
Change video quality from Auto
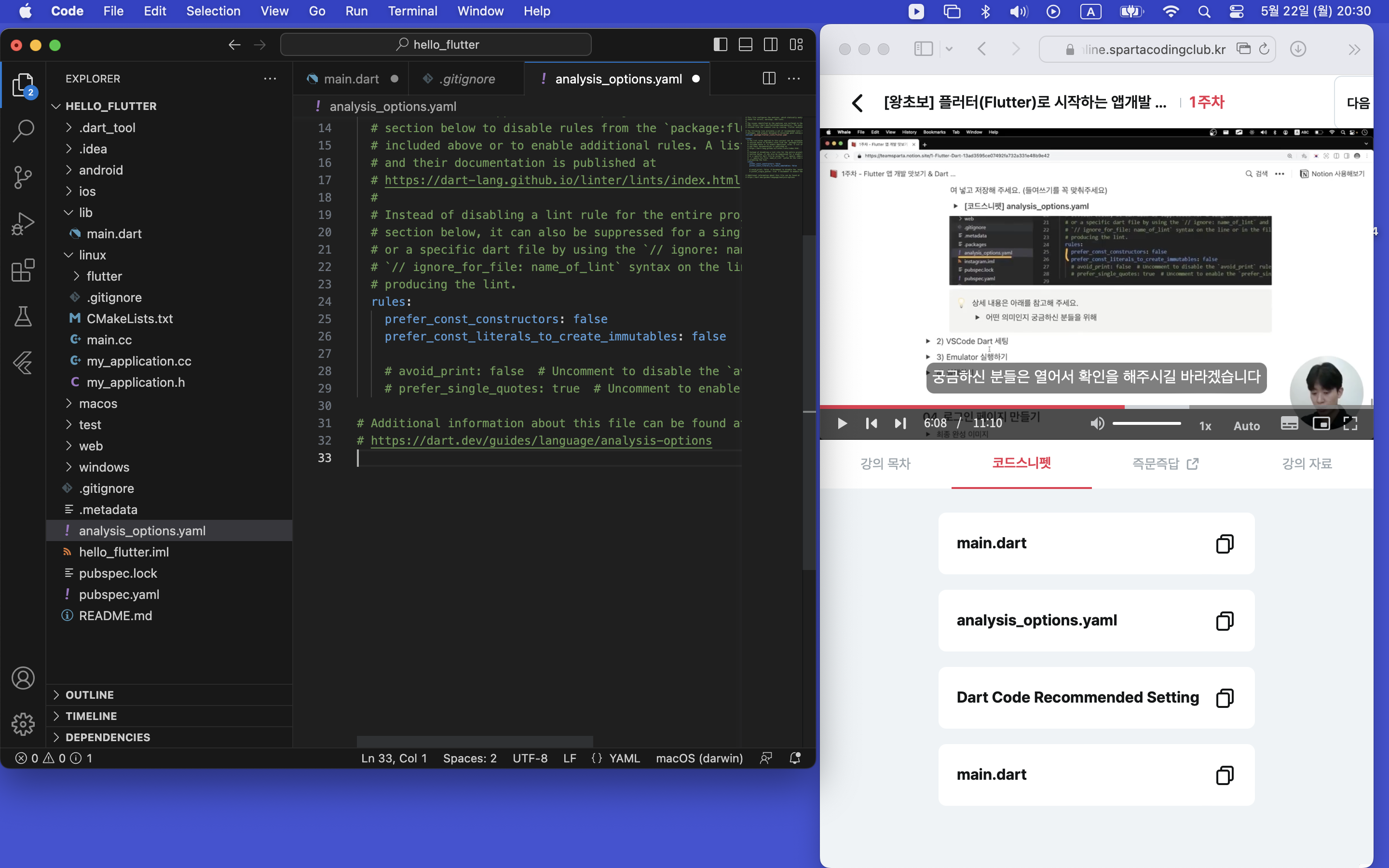1247,425
